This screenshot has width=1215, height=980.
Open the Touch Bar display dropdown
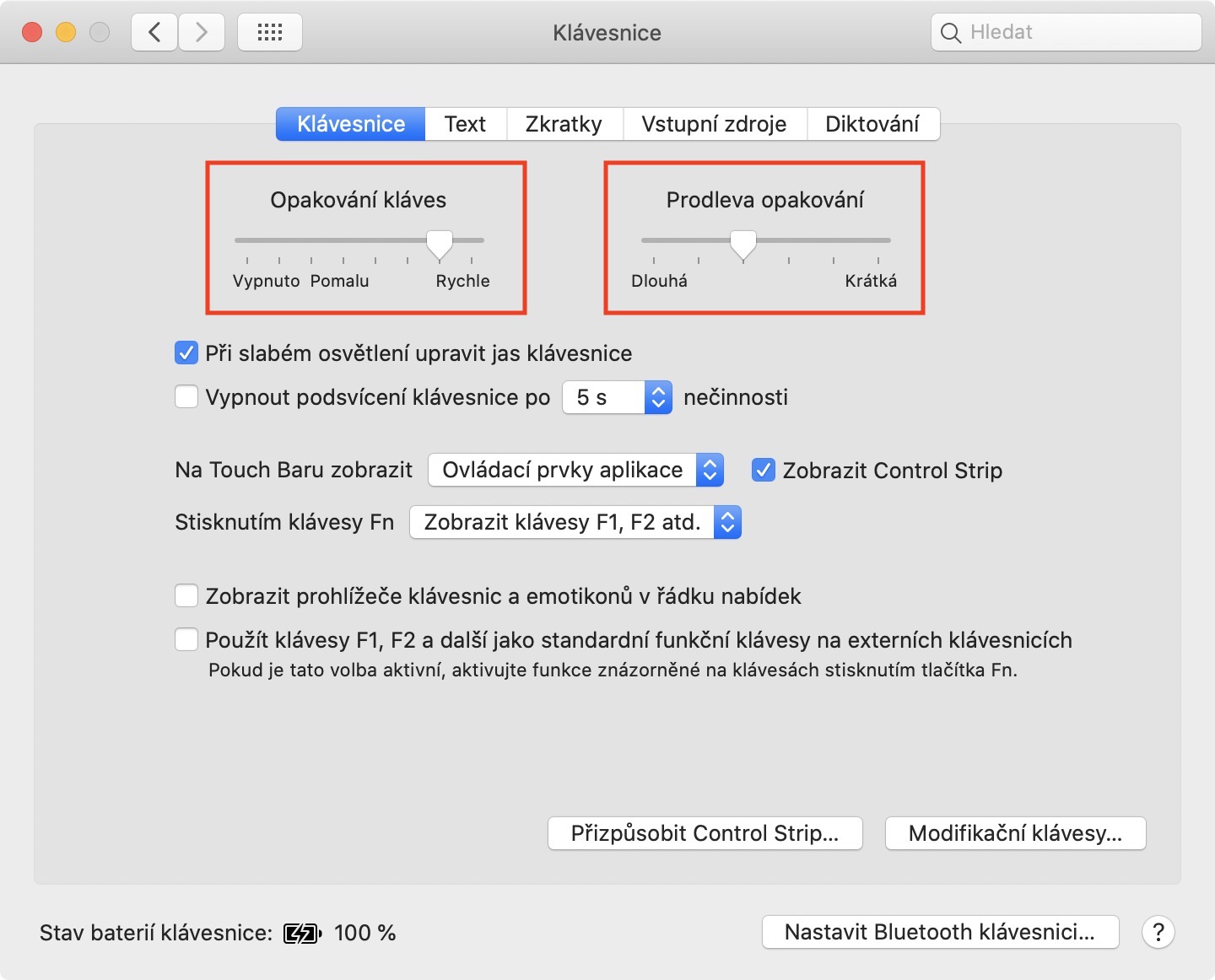(575, 470)
